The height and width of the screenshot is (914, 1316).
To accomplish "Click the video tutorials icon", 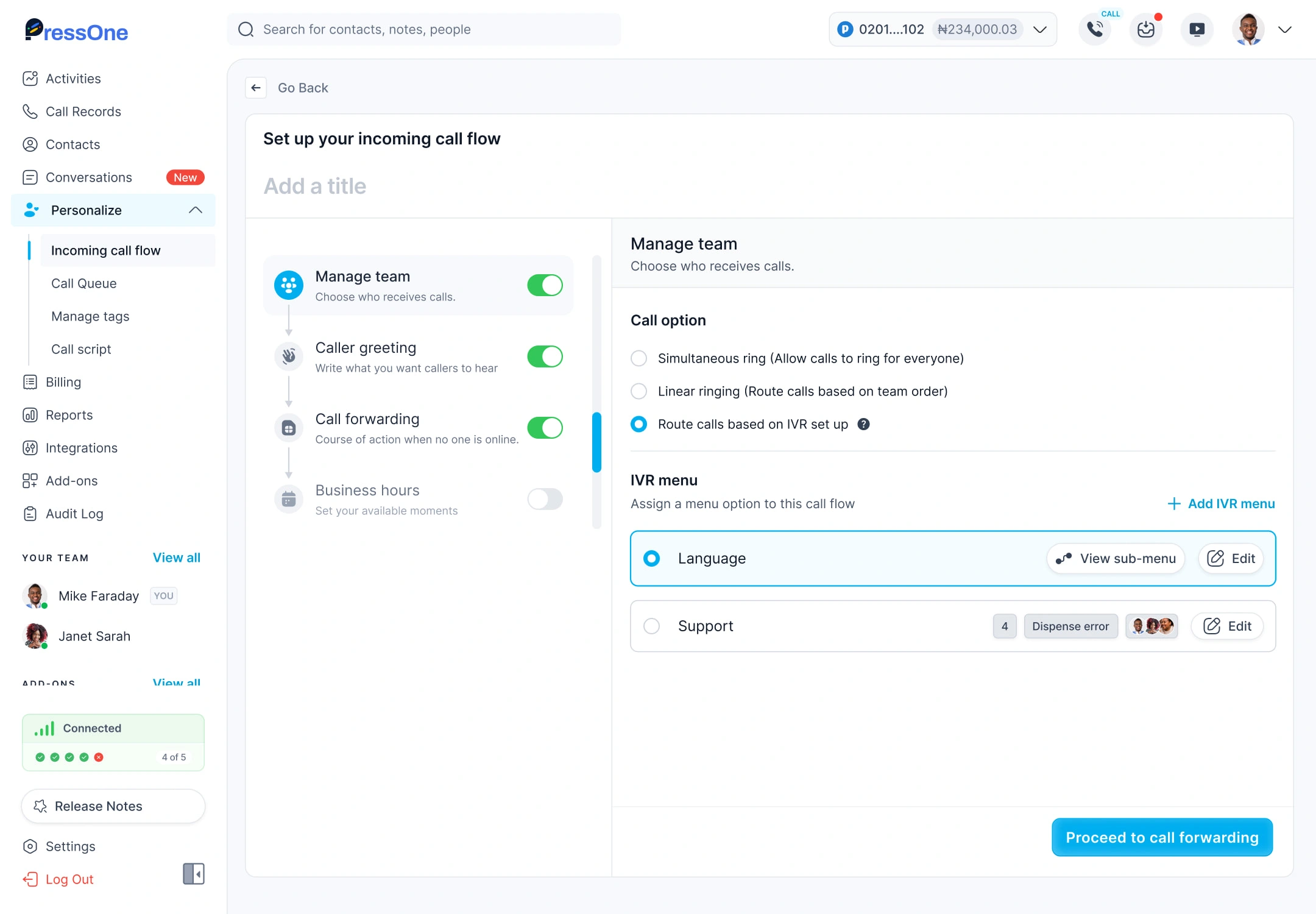I will tap(1197, 29).
